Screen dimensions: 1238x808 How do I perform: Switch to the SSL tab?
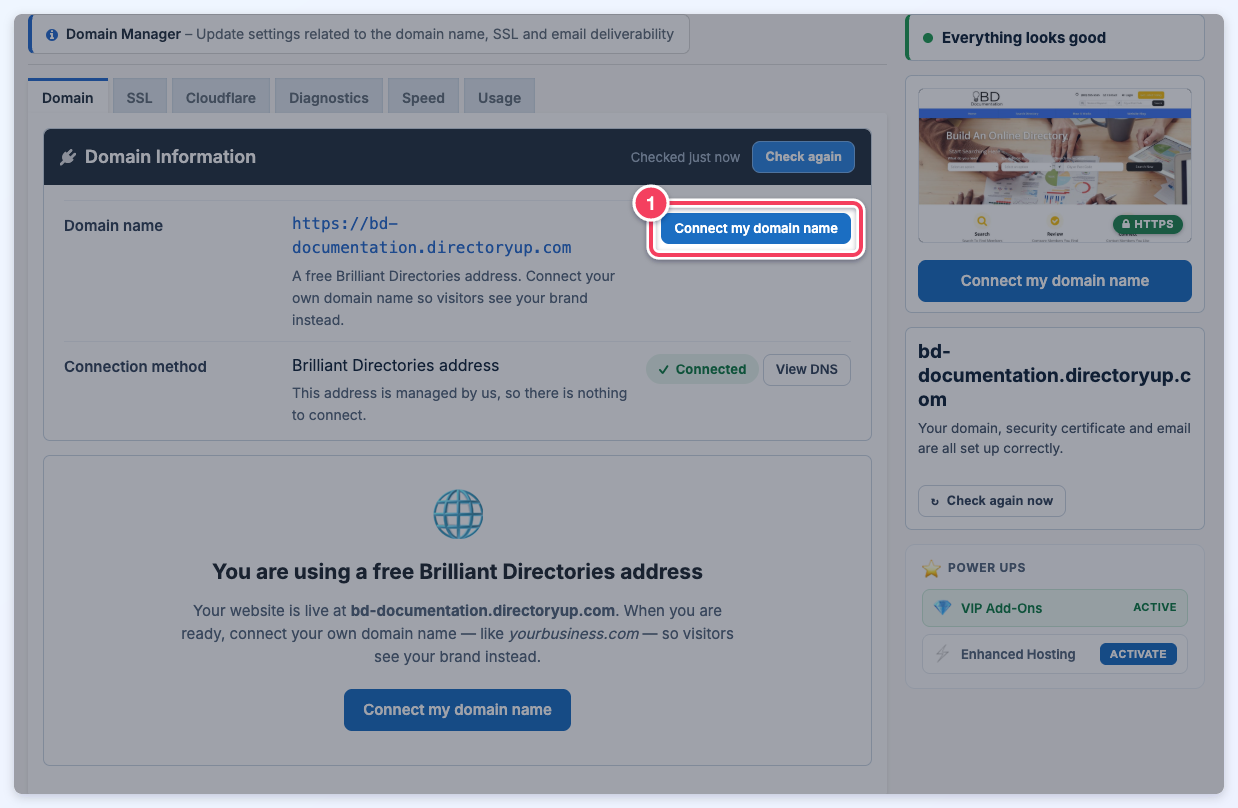coord(139,97)
